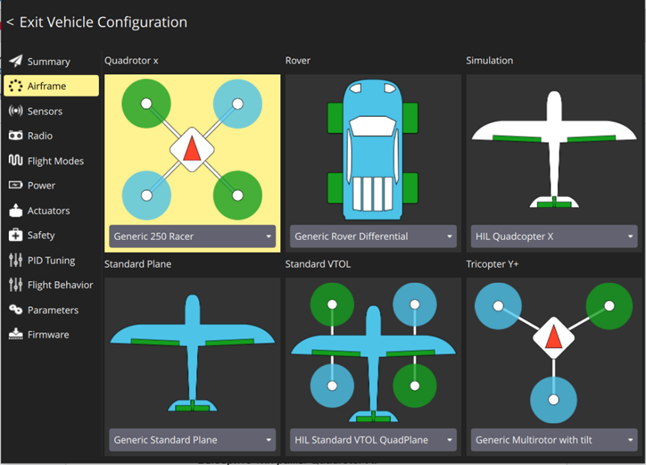
Task: Click the Tricopter Y+ group heading
Action: tap(492, 264)
